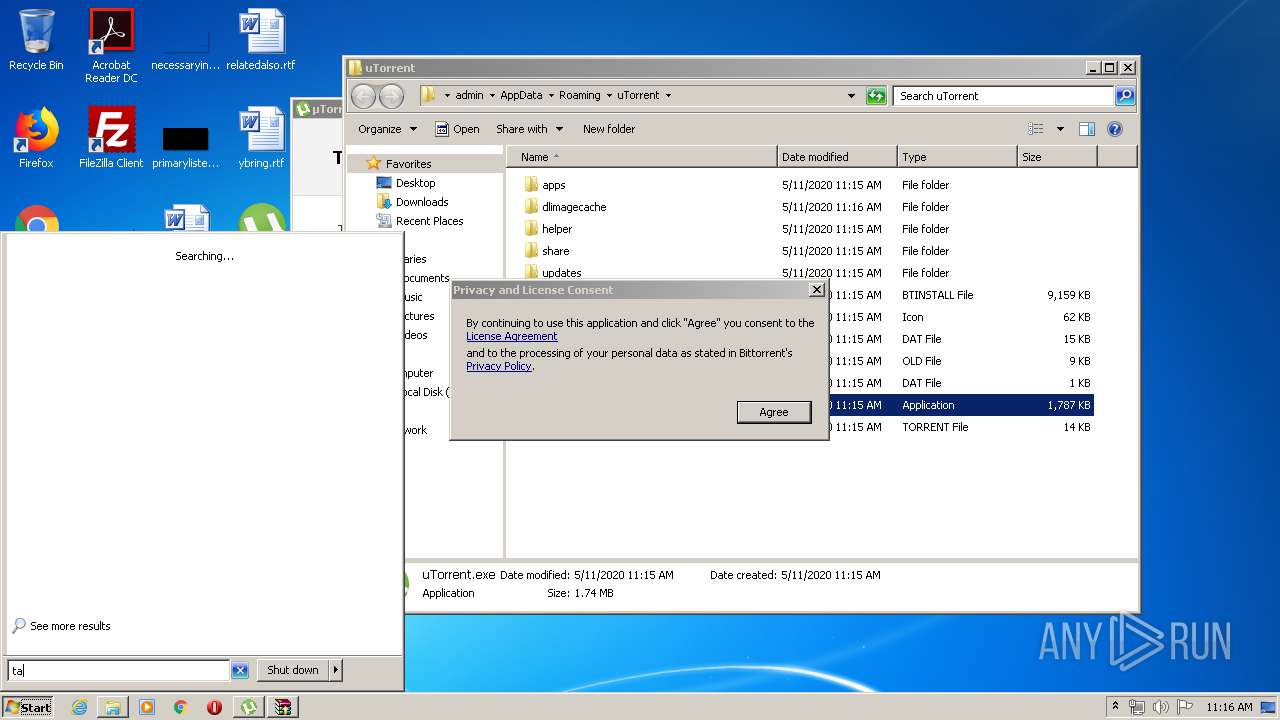This screenshot has height=720, width=1280.
Task: Click the Start menu search input
Action: [119, 671]
